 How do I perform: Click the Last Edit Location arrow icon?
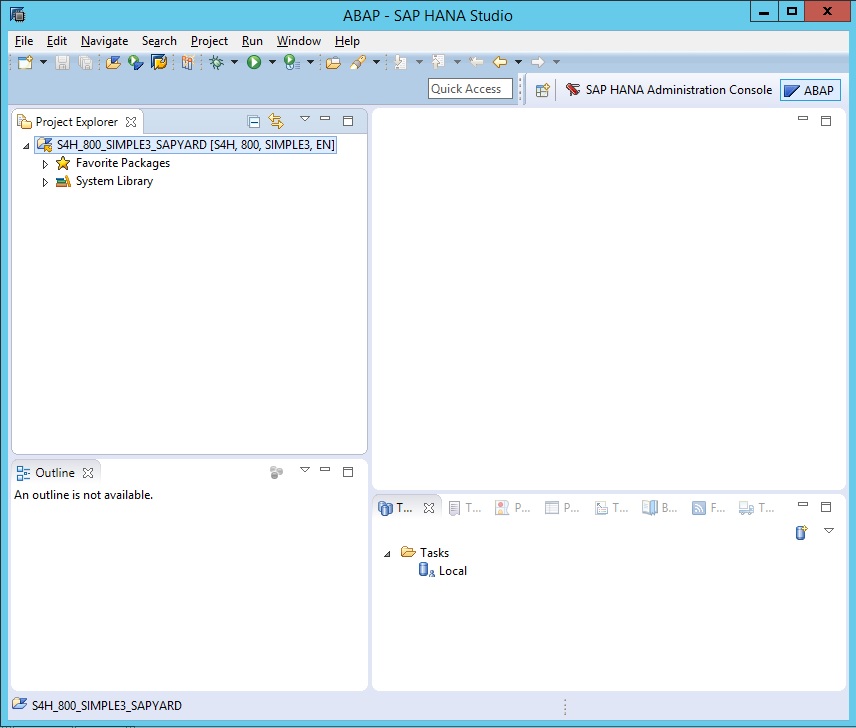[476, 62]
